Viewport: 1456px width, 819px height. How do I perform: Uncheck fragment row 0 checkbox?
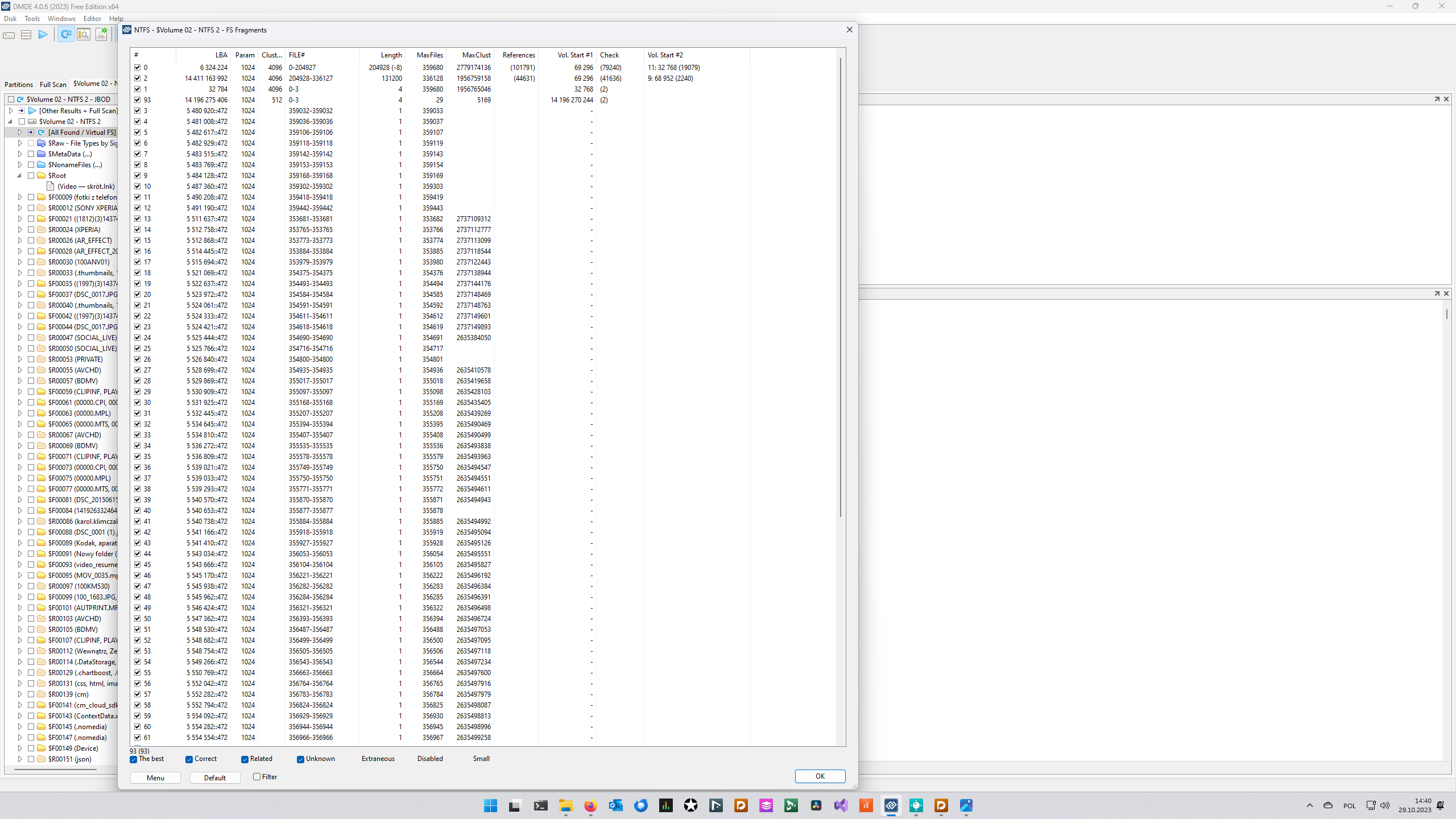137,68
